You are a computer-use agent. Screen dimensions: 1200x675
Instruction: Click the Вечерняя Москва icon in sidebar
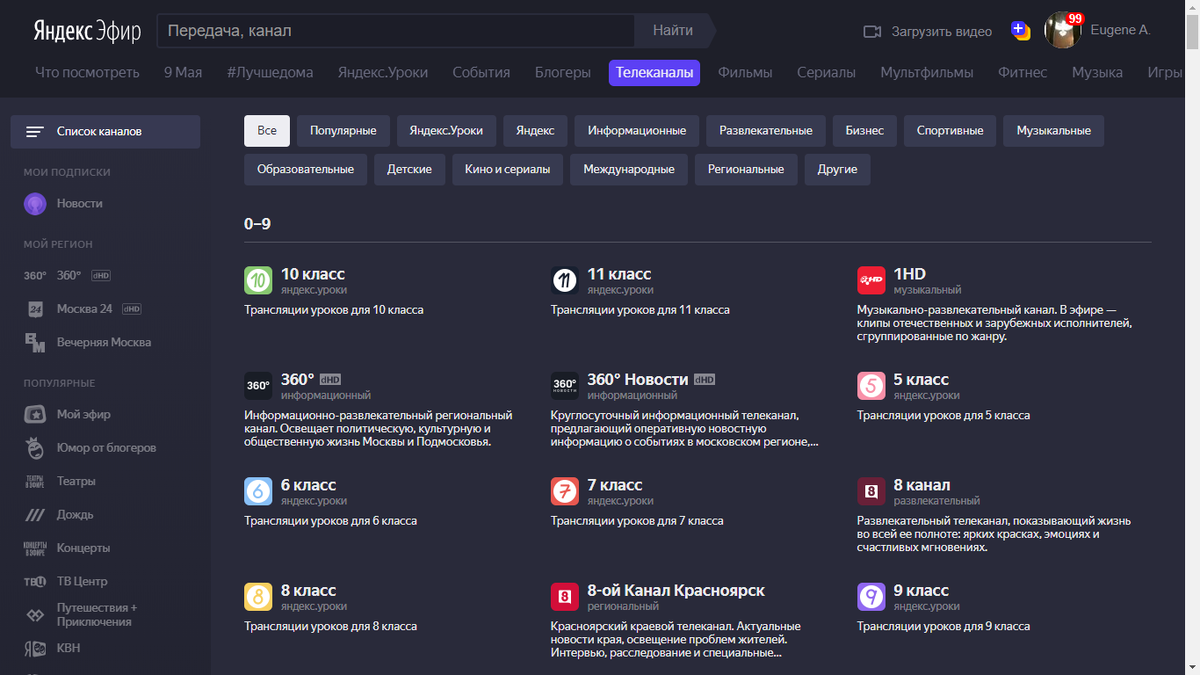point(35,342)
